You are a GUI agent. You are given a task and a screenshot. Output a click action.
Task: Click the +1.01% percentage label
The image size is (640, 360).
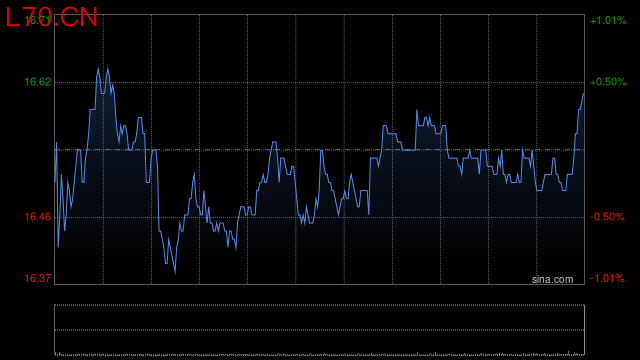[x=608, y=20]
